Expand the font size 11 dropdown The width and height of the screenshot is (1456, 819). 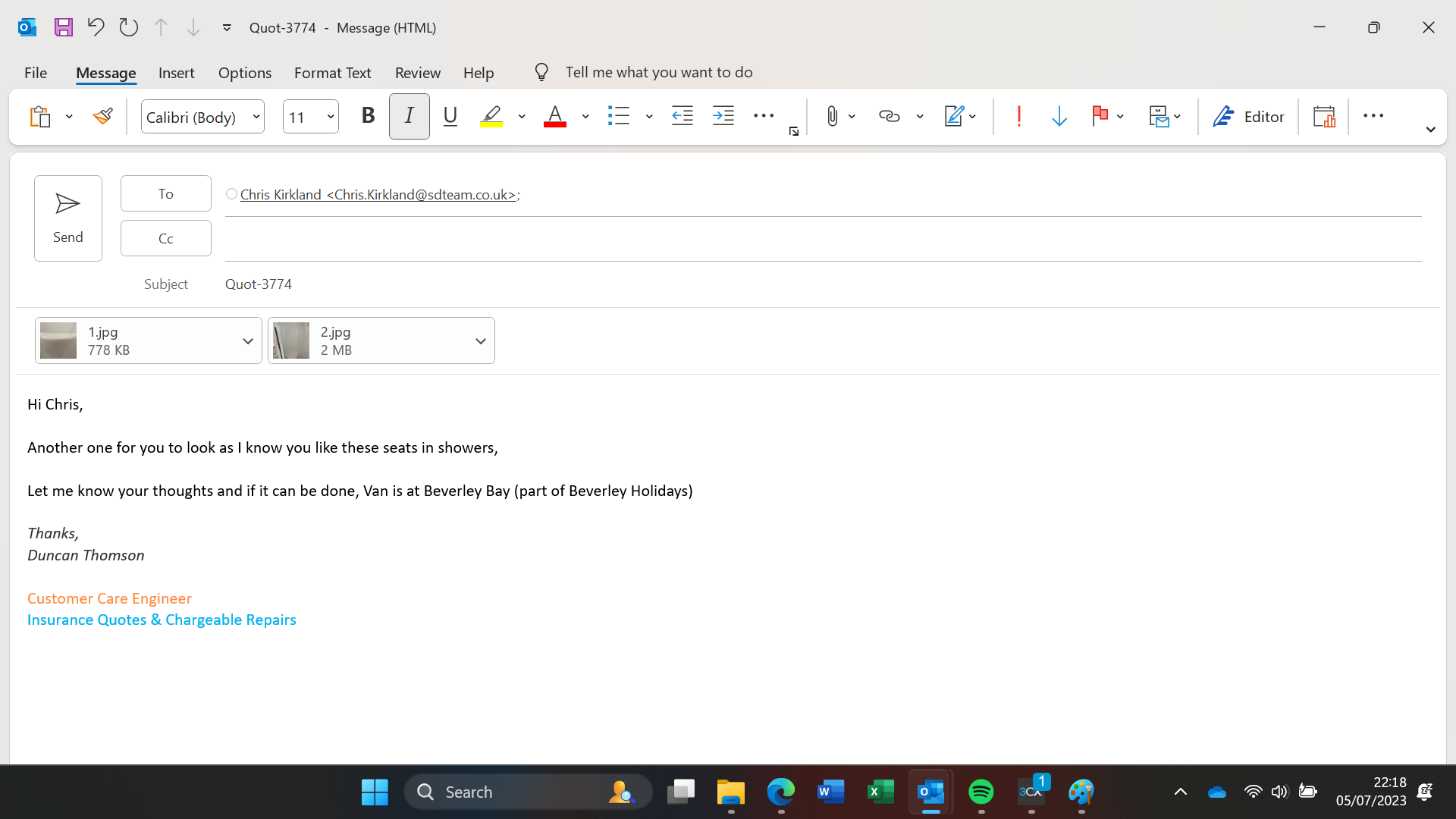click(x=331, y=117)
